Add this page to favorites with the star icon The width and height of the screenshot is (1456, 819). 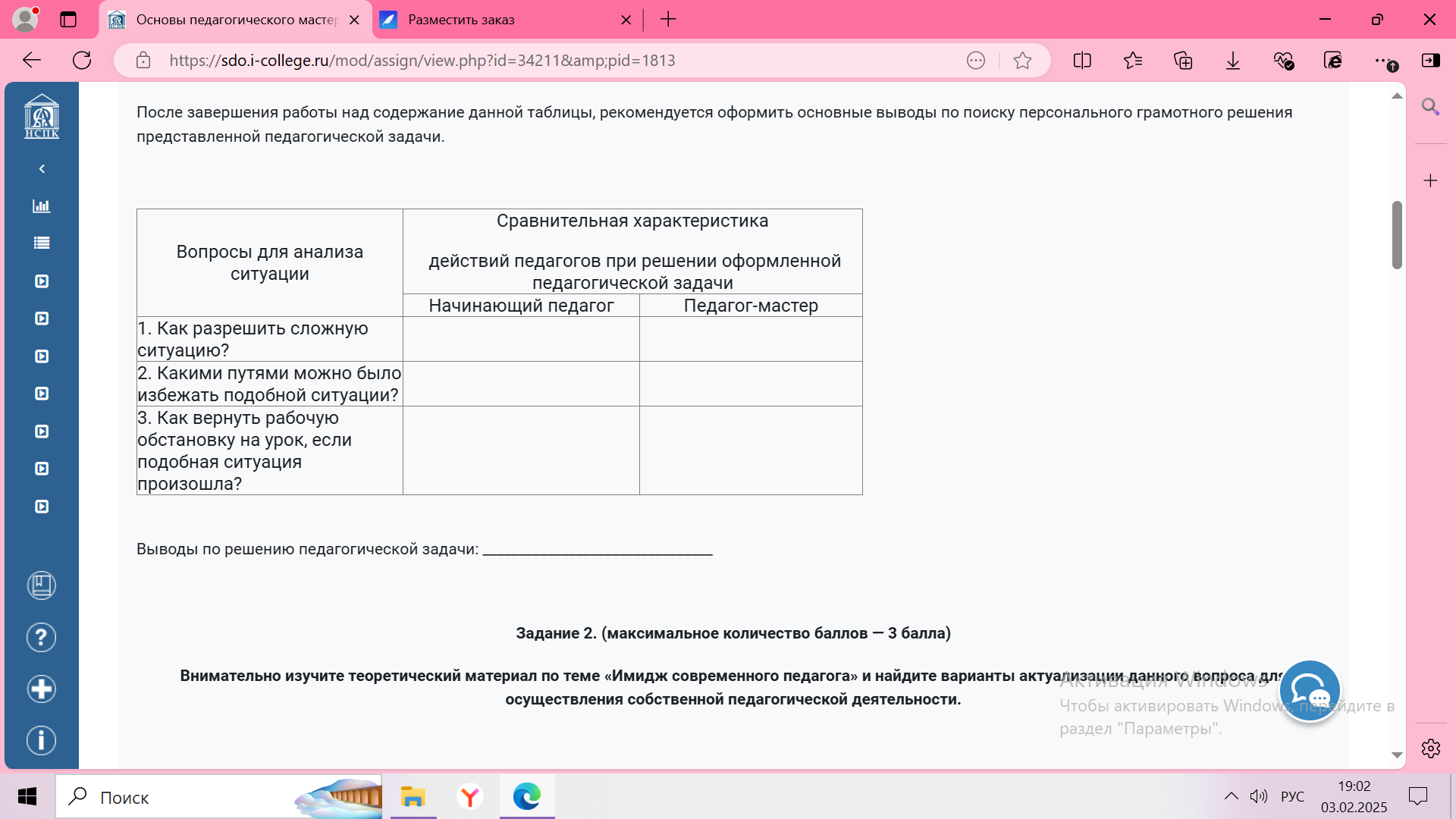tap(1022, 61)
